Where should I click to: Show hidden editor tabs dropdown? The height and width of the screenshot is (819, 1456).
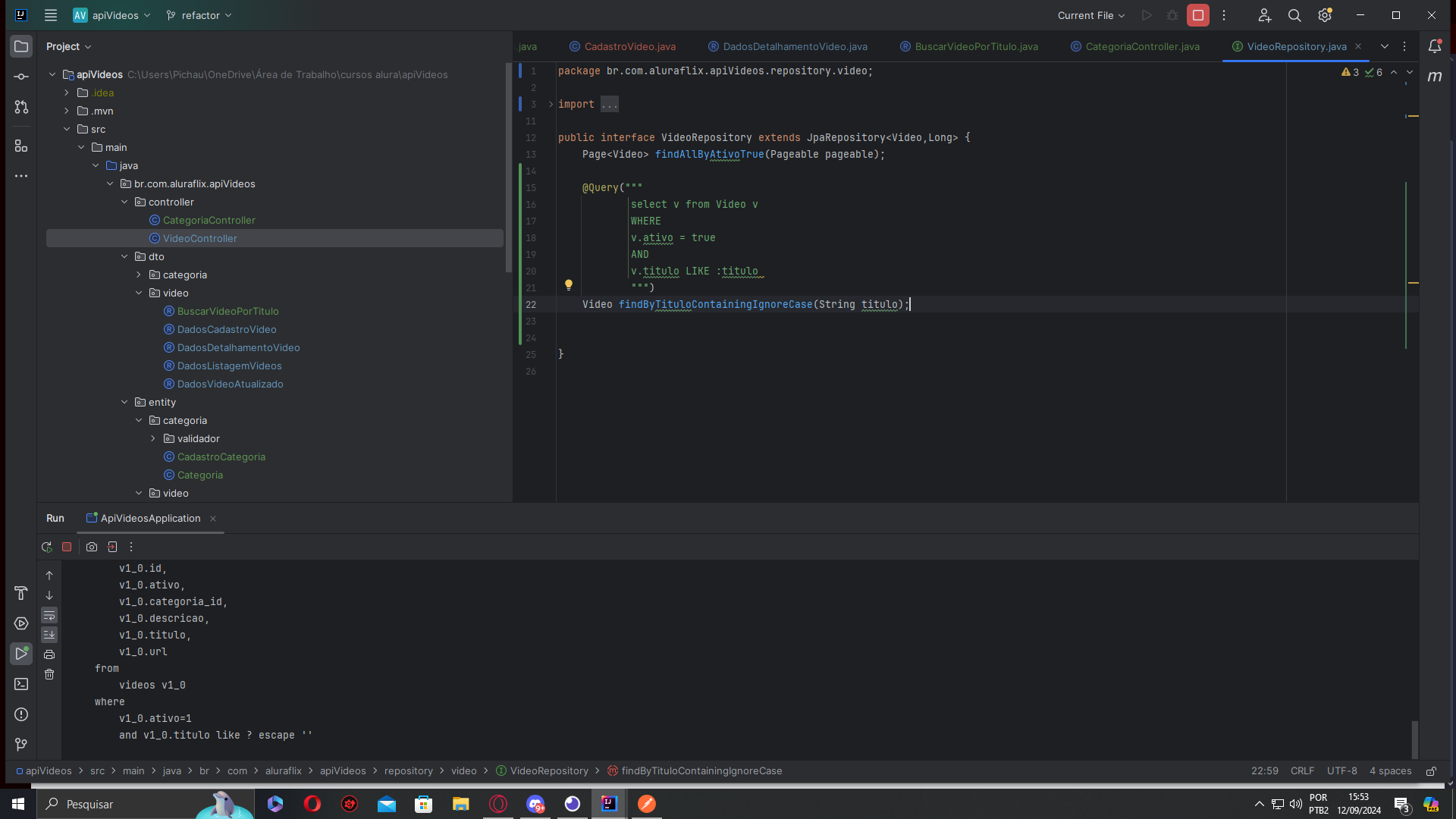click(1385, 46)
